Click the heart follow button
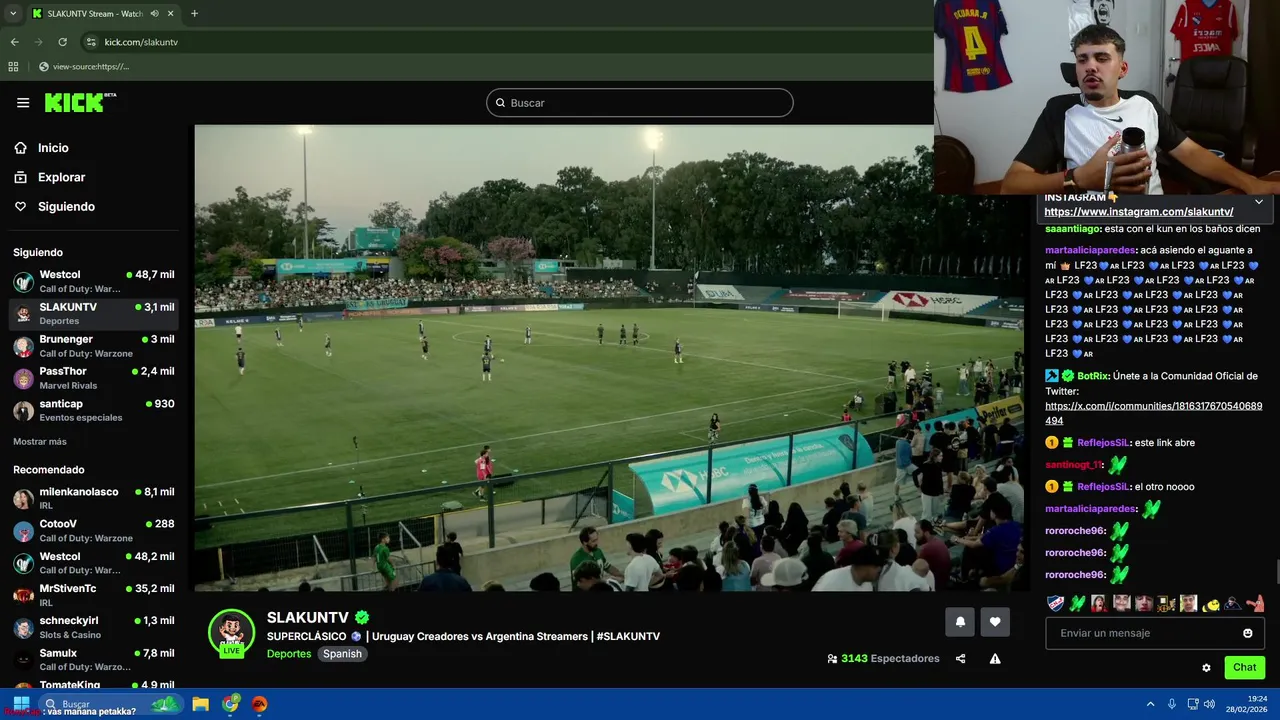 (995, 621)
